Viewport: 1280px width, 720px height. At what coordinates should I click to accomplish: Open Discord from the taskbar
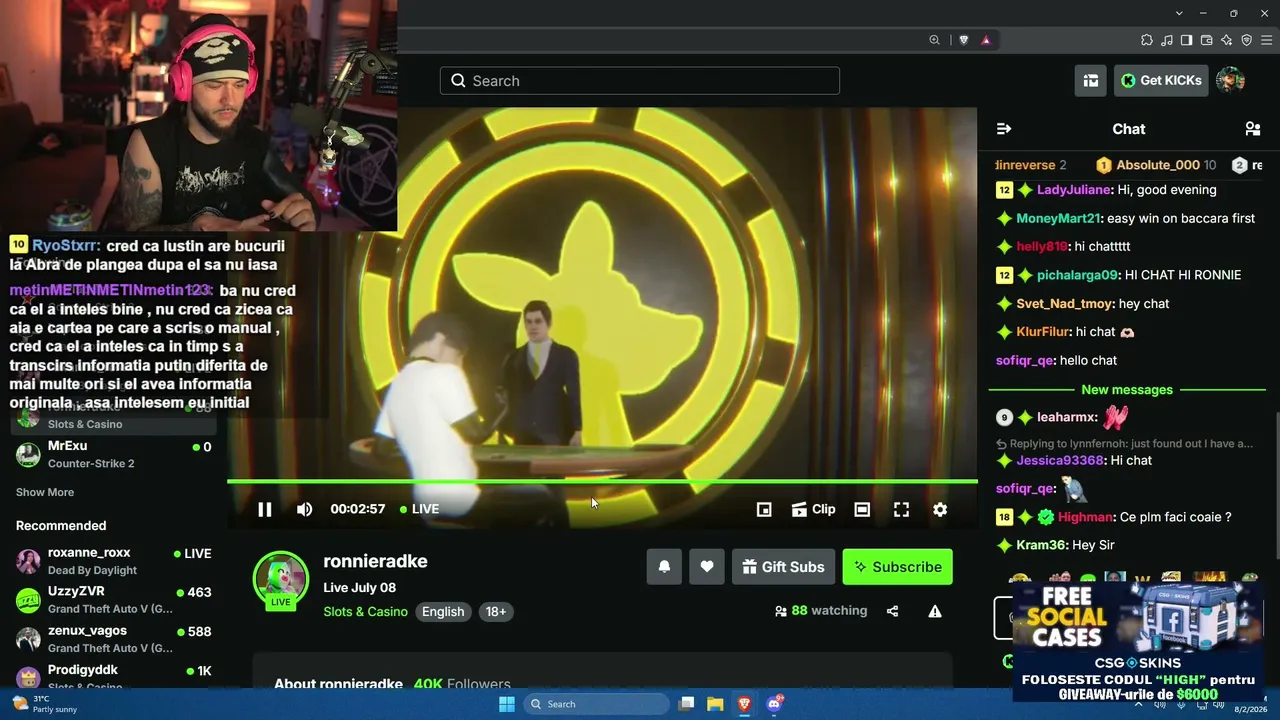pyautogui.click(x=773, y=704)
